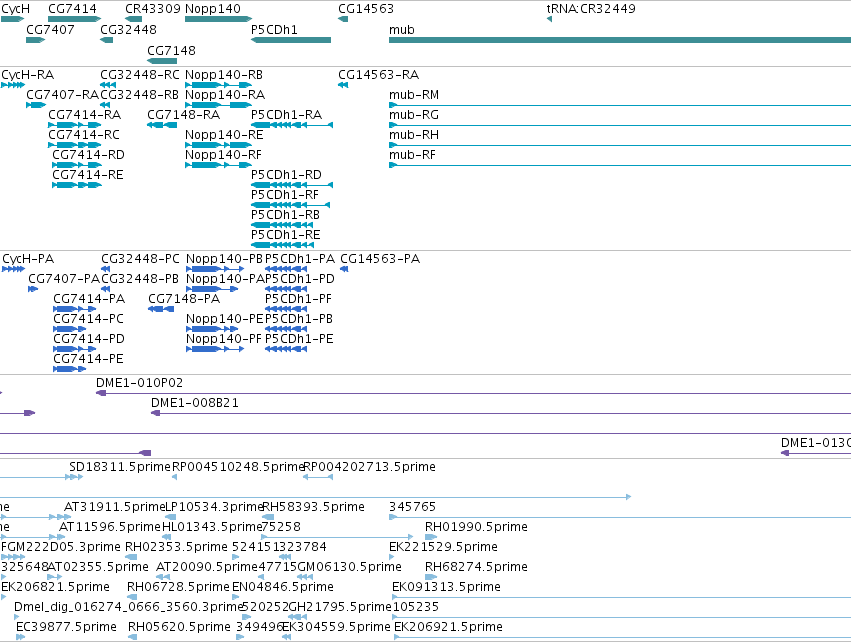Select transcript CG14563-RA

[x=379, y=75]
